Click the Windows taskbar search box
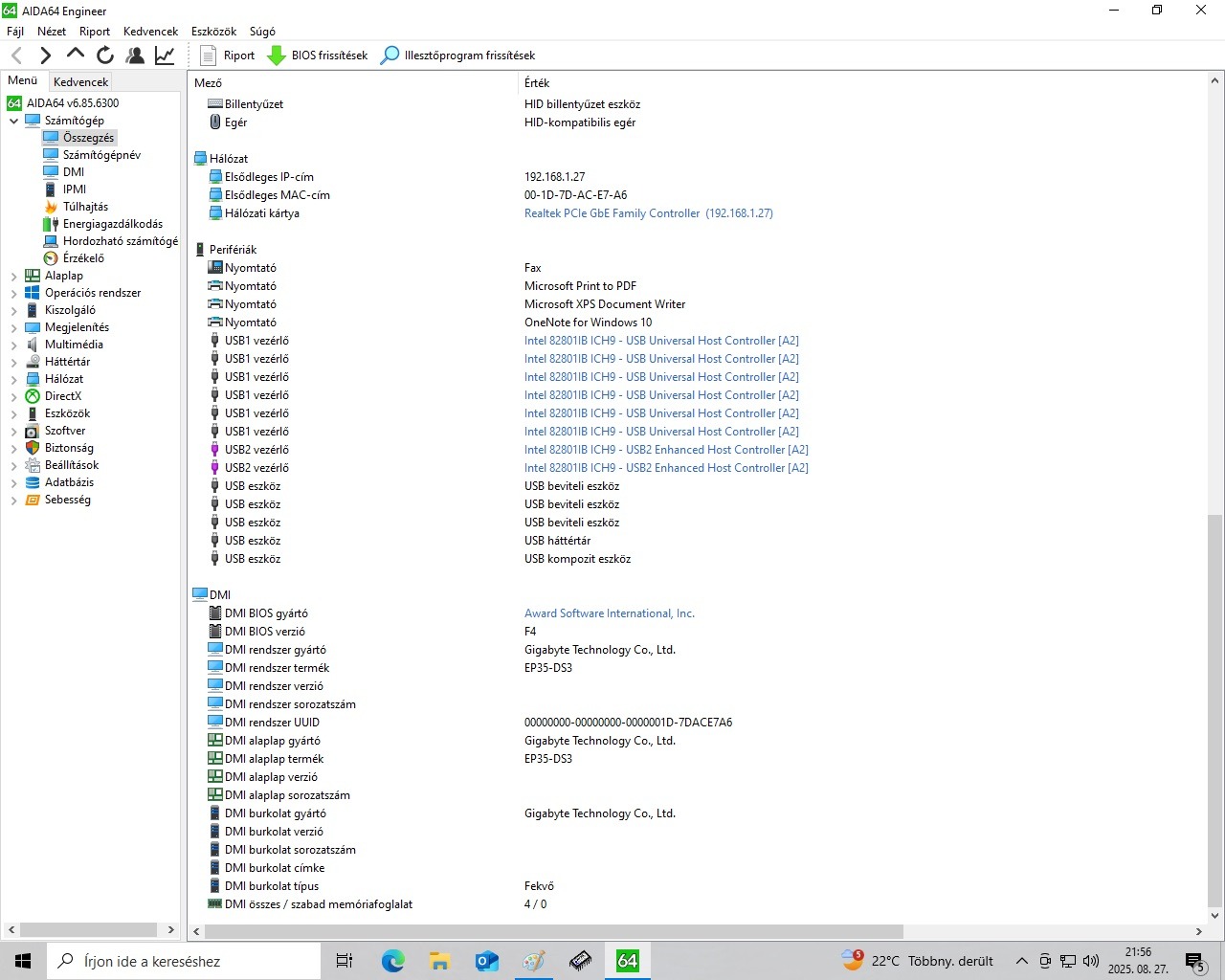Screen dimensions: 1225x980 [x=184, y=961]
